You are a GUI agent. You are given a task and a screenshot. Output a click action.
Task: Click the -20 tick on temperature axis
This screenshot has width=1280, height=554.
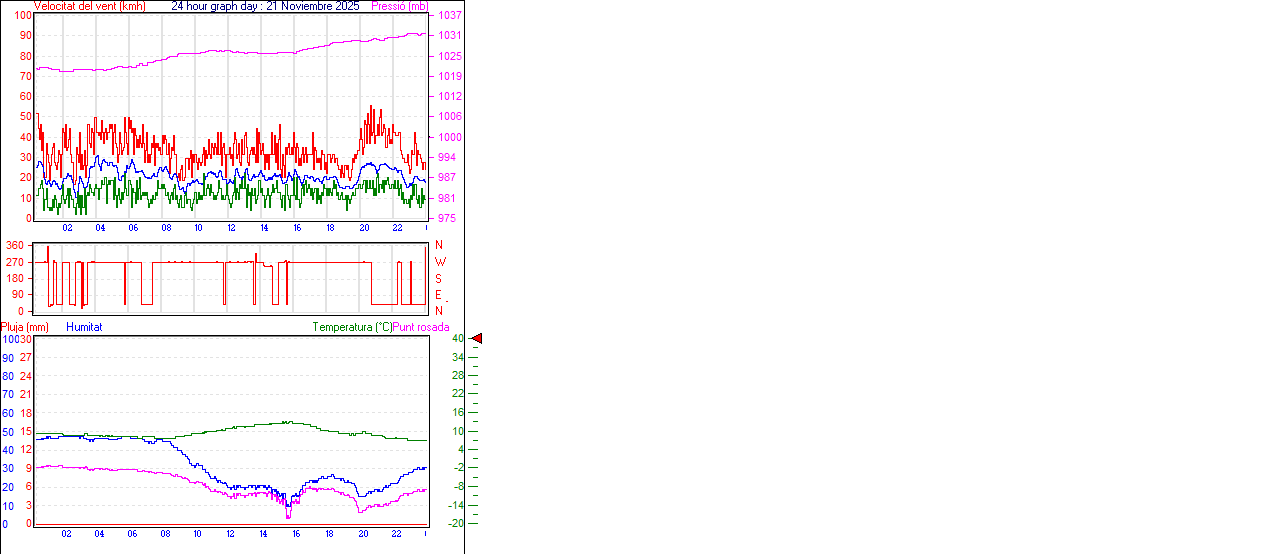pyautogui.click(x=456, y=523)
